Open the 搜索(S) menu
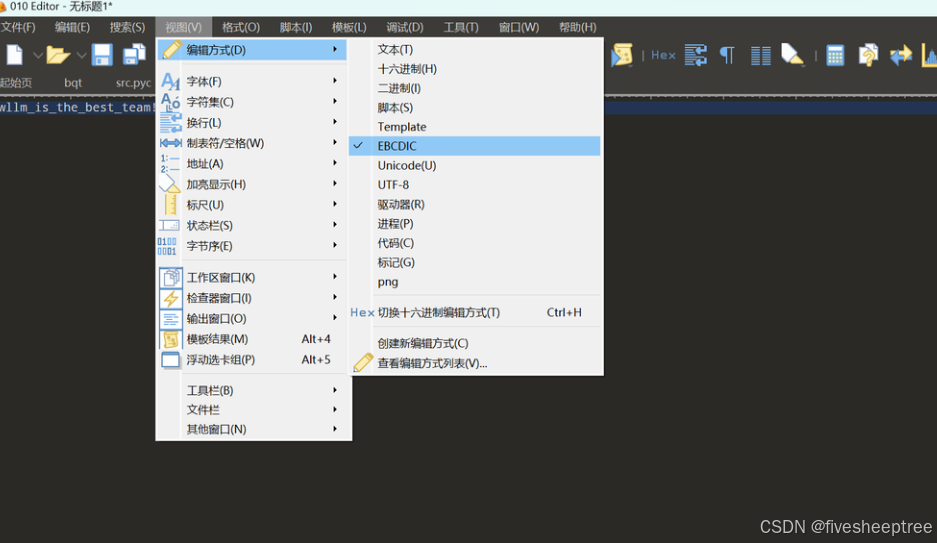 (x=127, y=27)
